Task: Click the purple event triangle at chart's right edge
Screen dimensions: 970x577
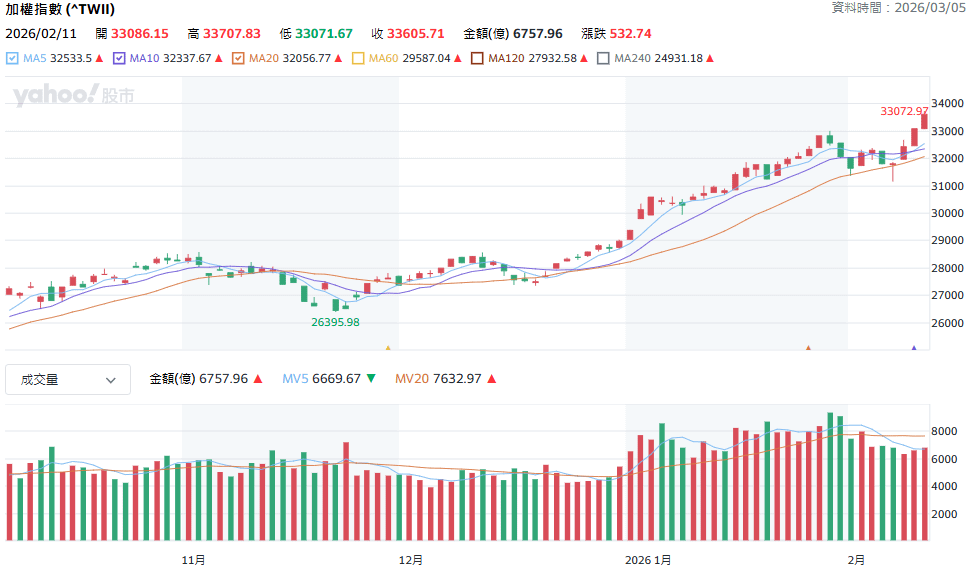Action: (913, 348)
